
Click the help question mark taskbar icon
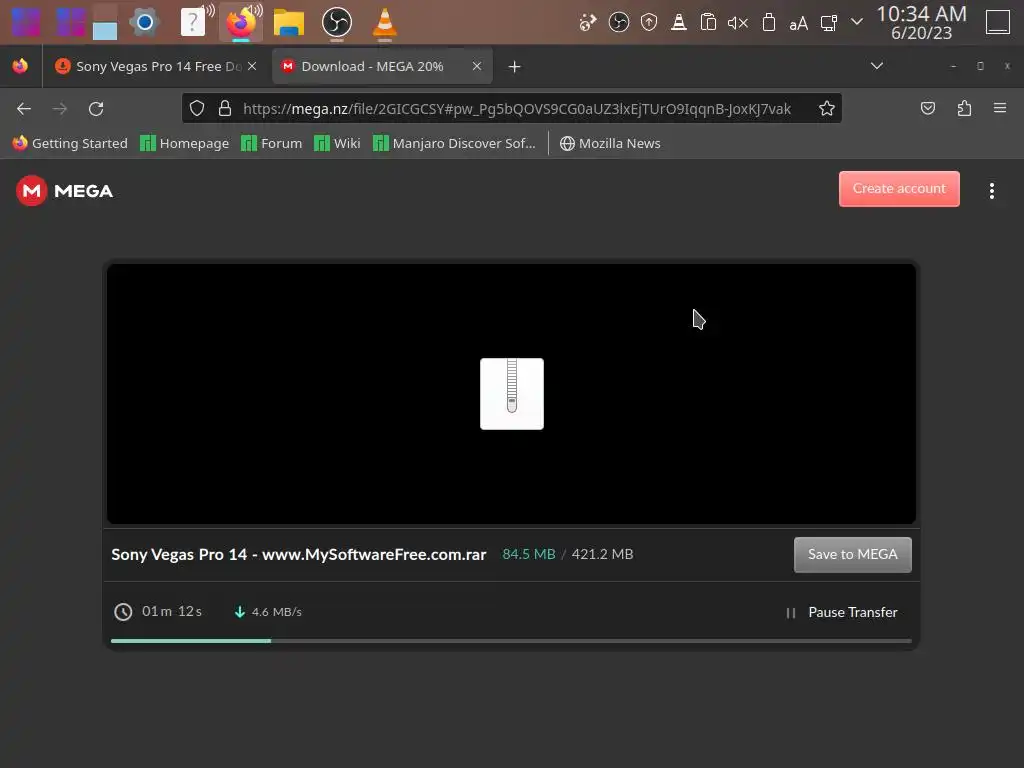pyautogui.click(x=193, y=23)
